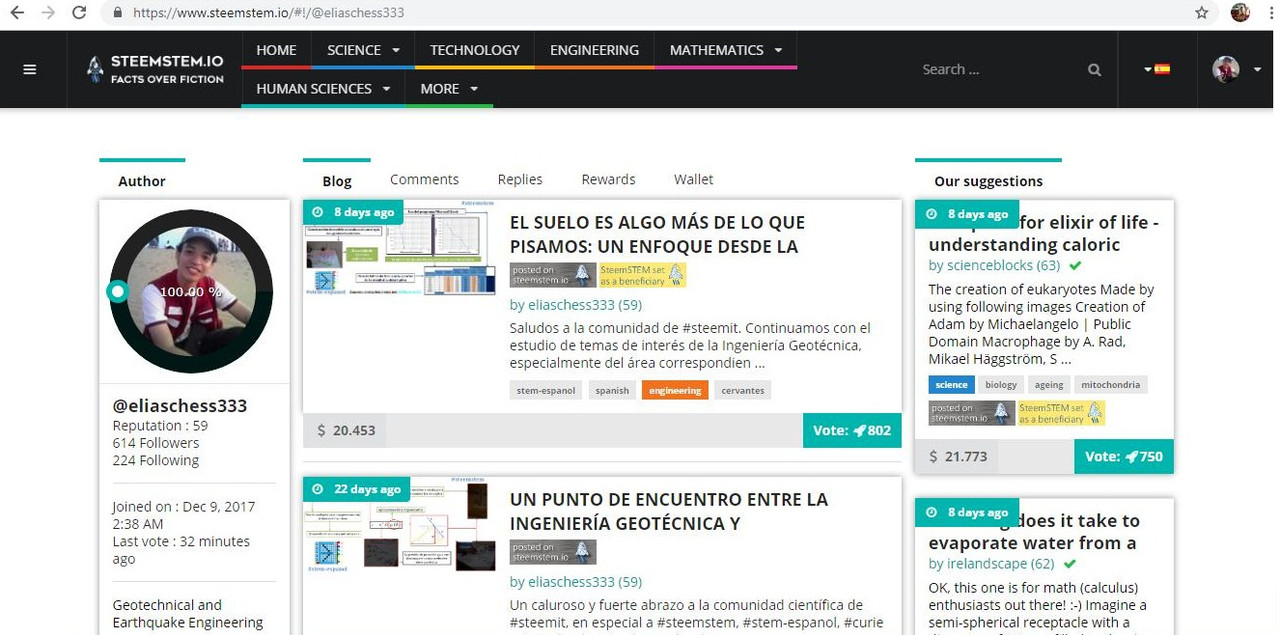Select the spanish tag

pyautogui.click(x=612, y=390)
